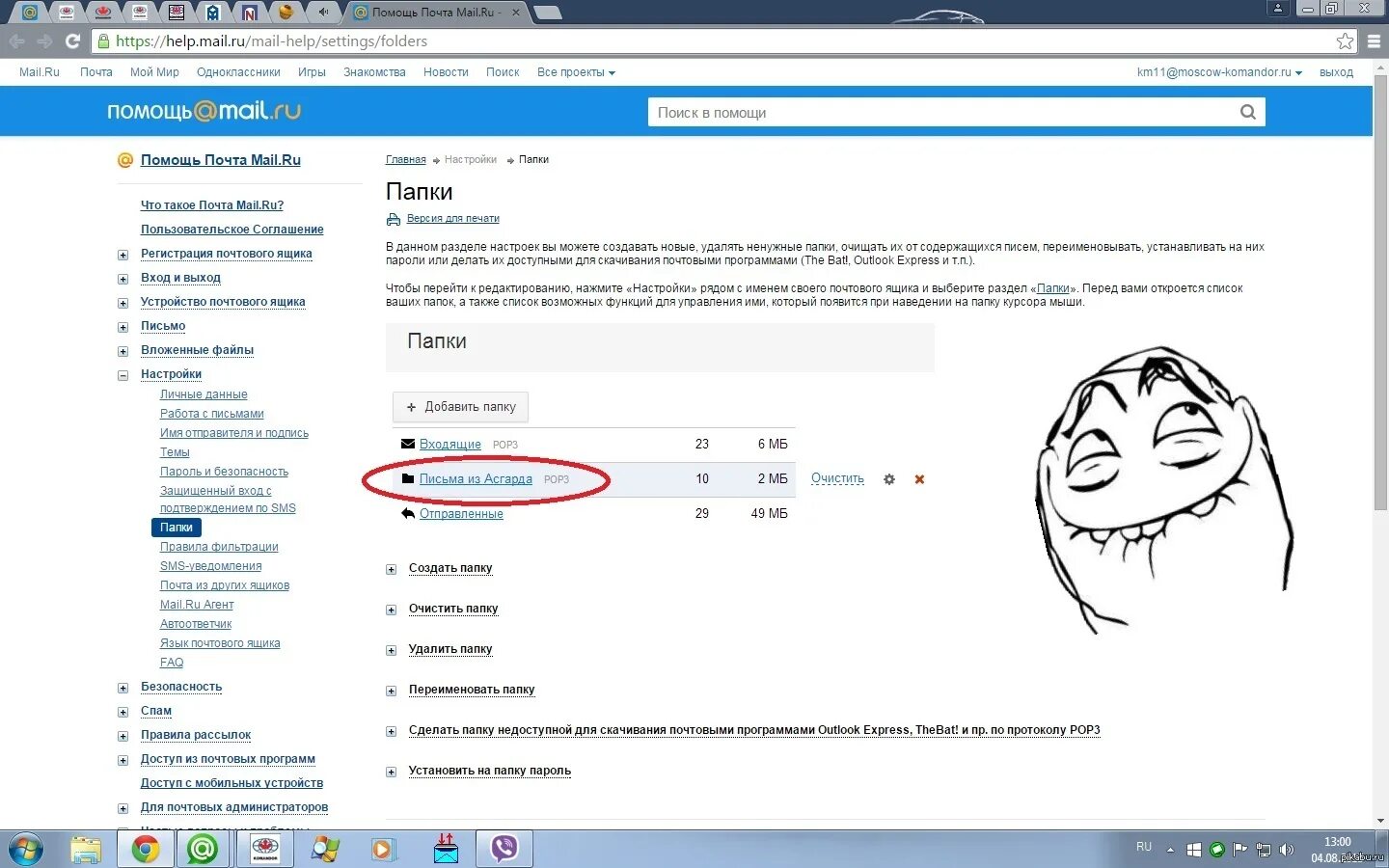The width and height of the screenshot is (1389, 868).
Task: Expand Устройство почтового ящика section
Action: 123,303
